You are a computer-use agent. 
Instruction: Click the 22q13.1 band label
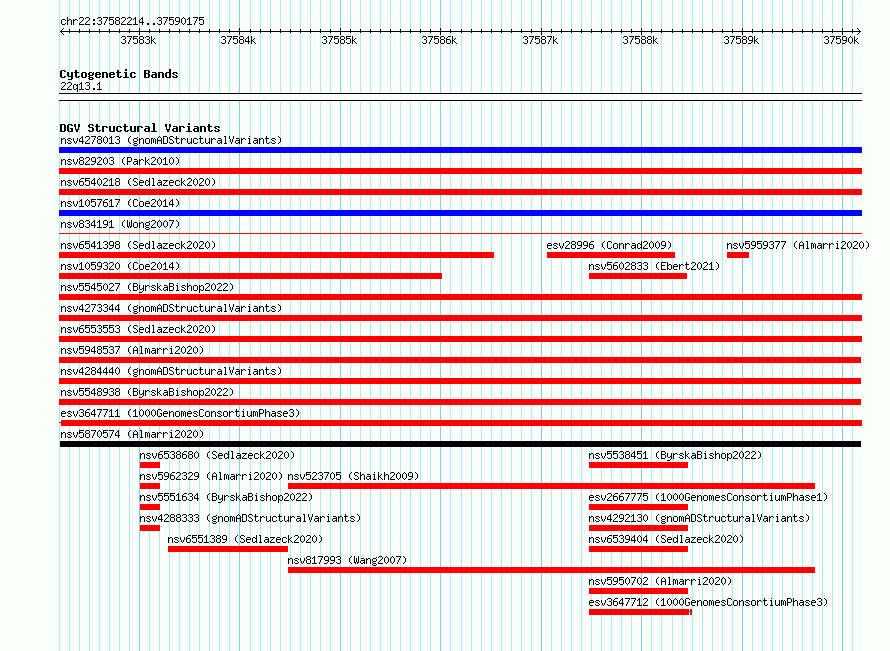click(81, 86)
